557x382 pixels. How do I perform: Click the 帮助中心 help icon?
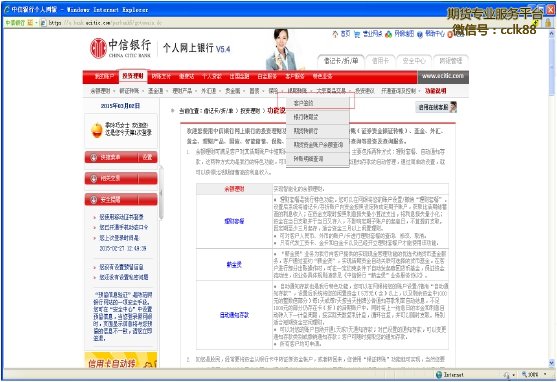point(420,34)
